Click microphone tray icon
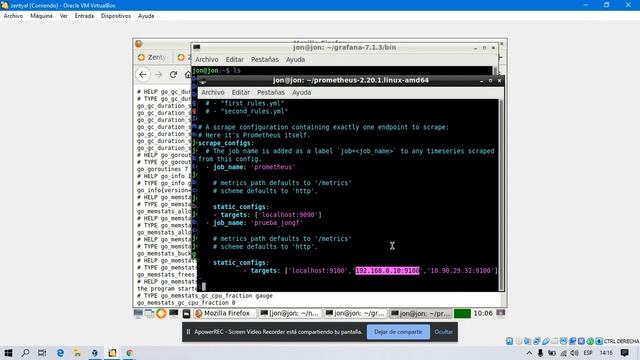 [540, 353]
